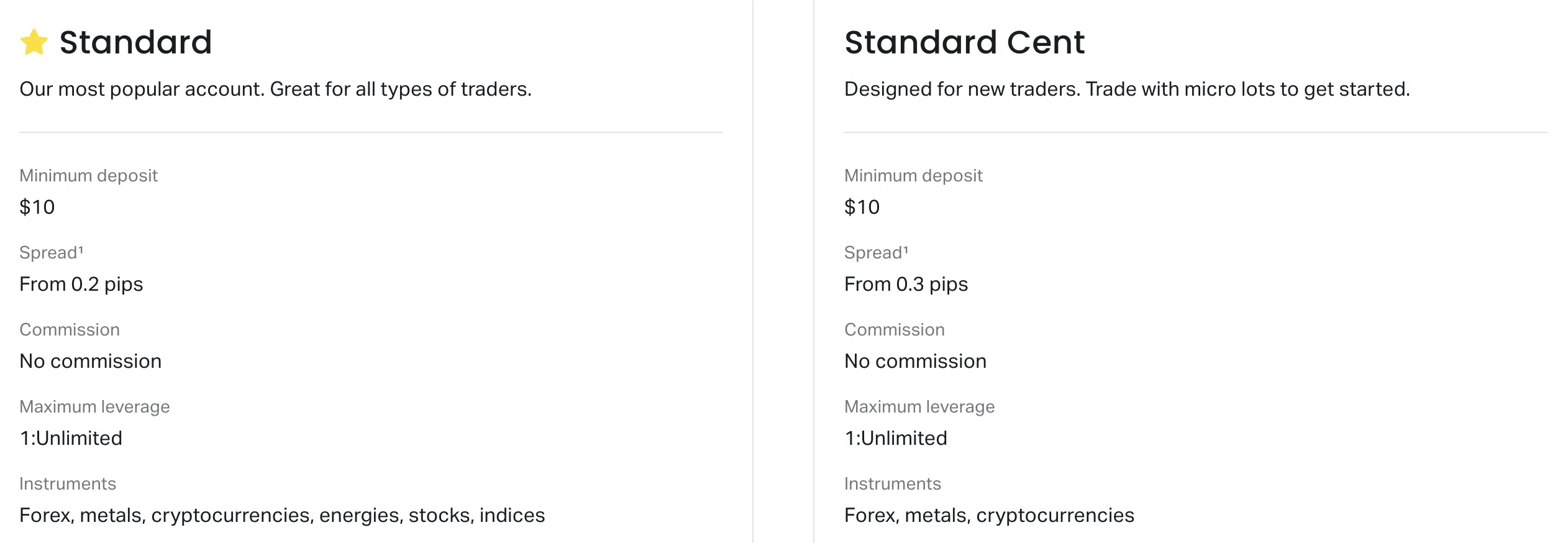1568x543 pixels.
Task: Click the $10 value under Standard Cent
Action: coord(862,207)
